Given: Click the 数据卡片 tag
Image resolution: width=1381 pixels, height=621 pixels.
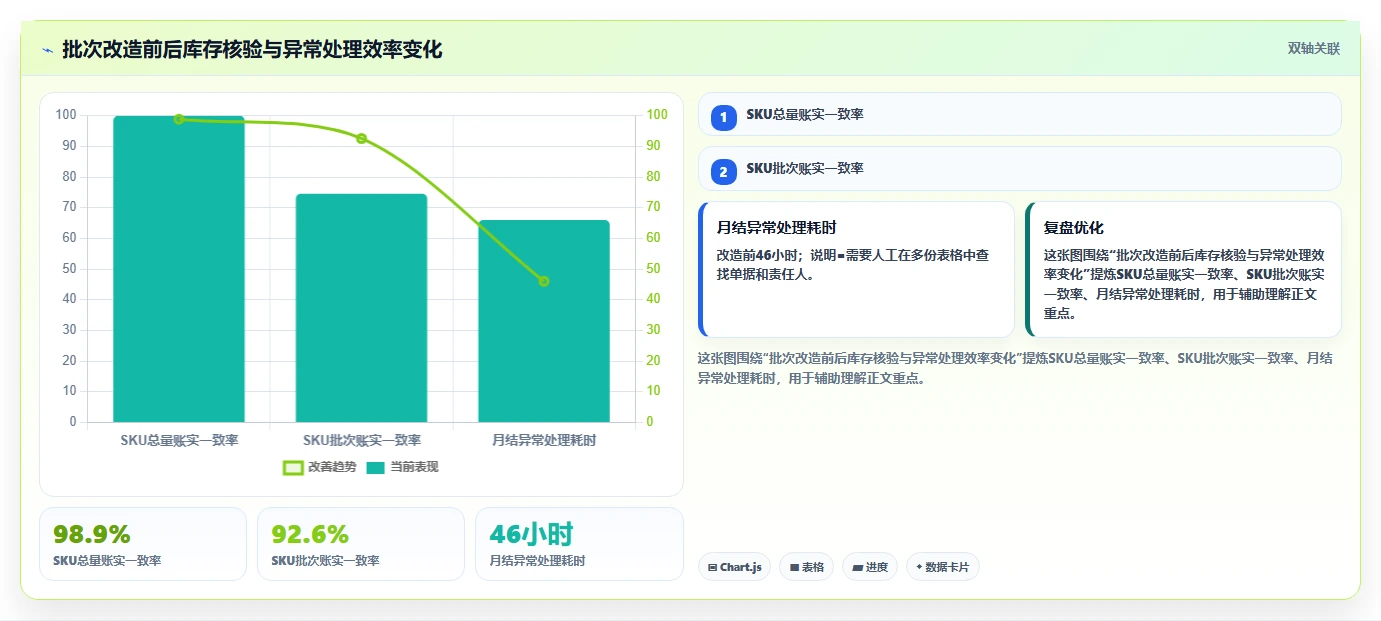Looking at the screenshot, I should point(943,567).
